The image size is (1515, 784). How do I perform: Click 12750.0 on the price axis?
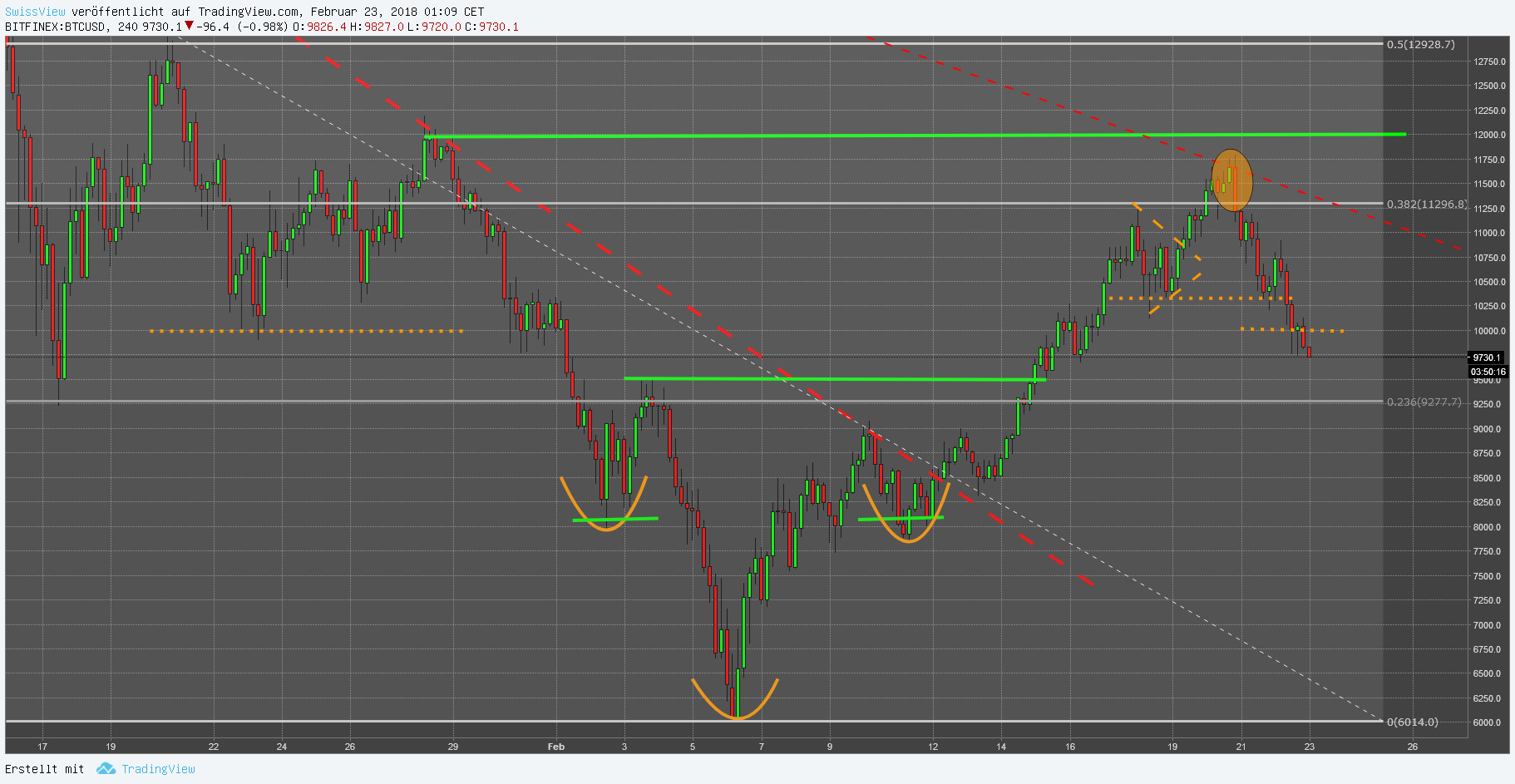[x=1489, y=62]
